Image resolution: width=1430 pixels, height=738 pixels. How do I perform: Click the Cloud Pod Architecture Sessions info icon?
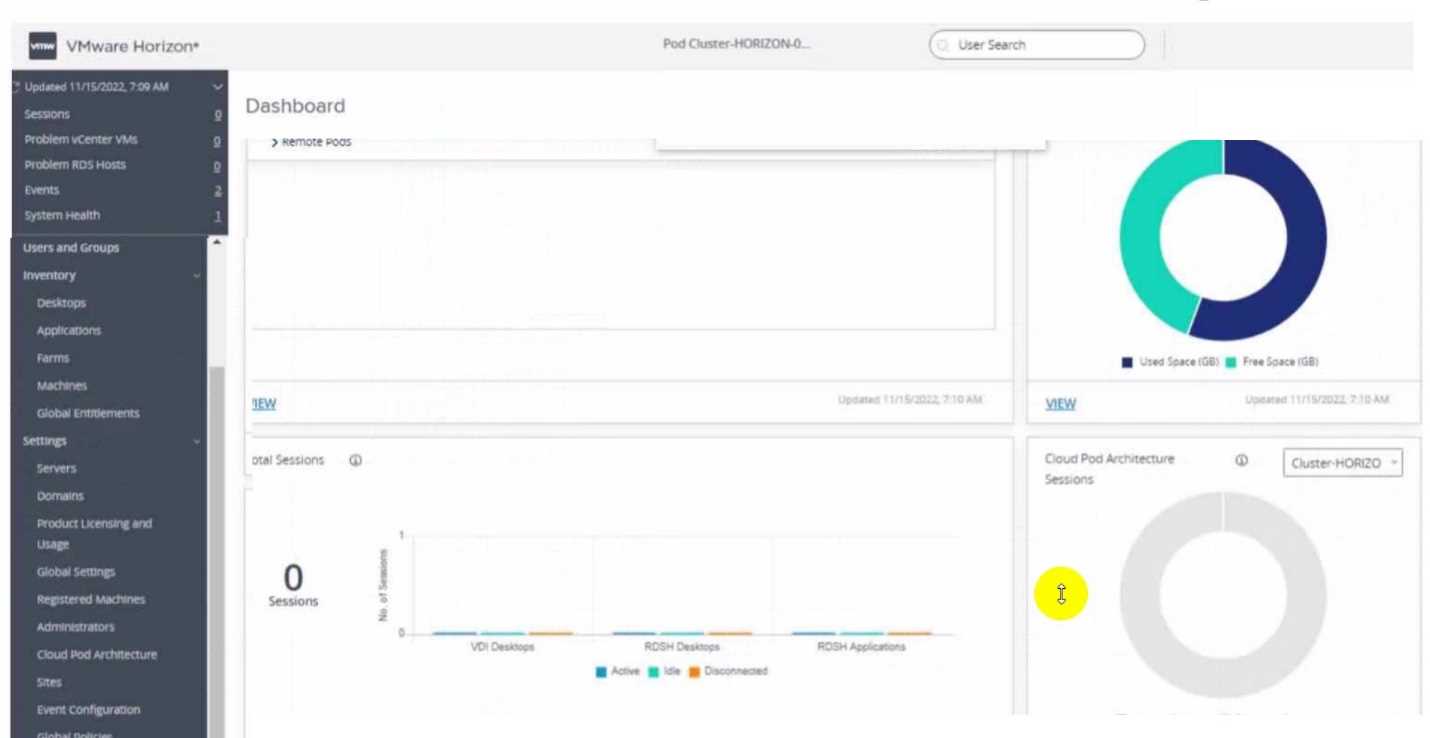pos(1241,461)
